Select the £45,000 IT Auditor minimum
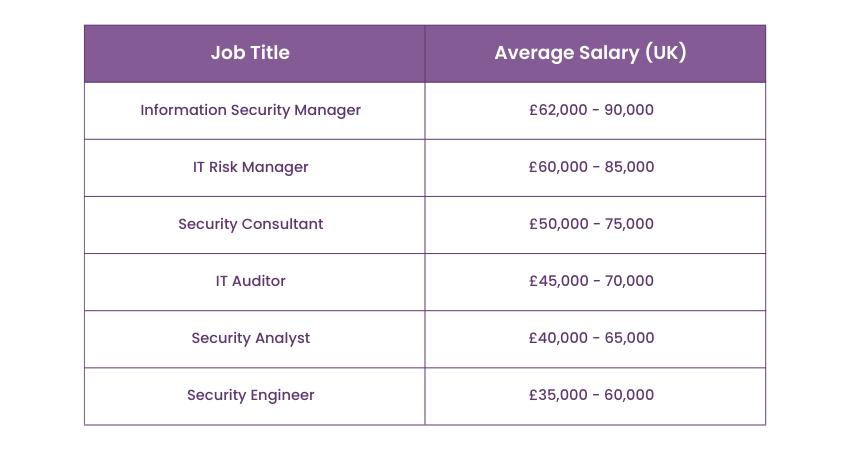 (x=559, y=281)
